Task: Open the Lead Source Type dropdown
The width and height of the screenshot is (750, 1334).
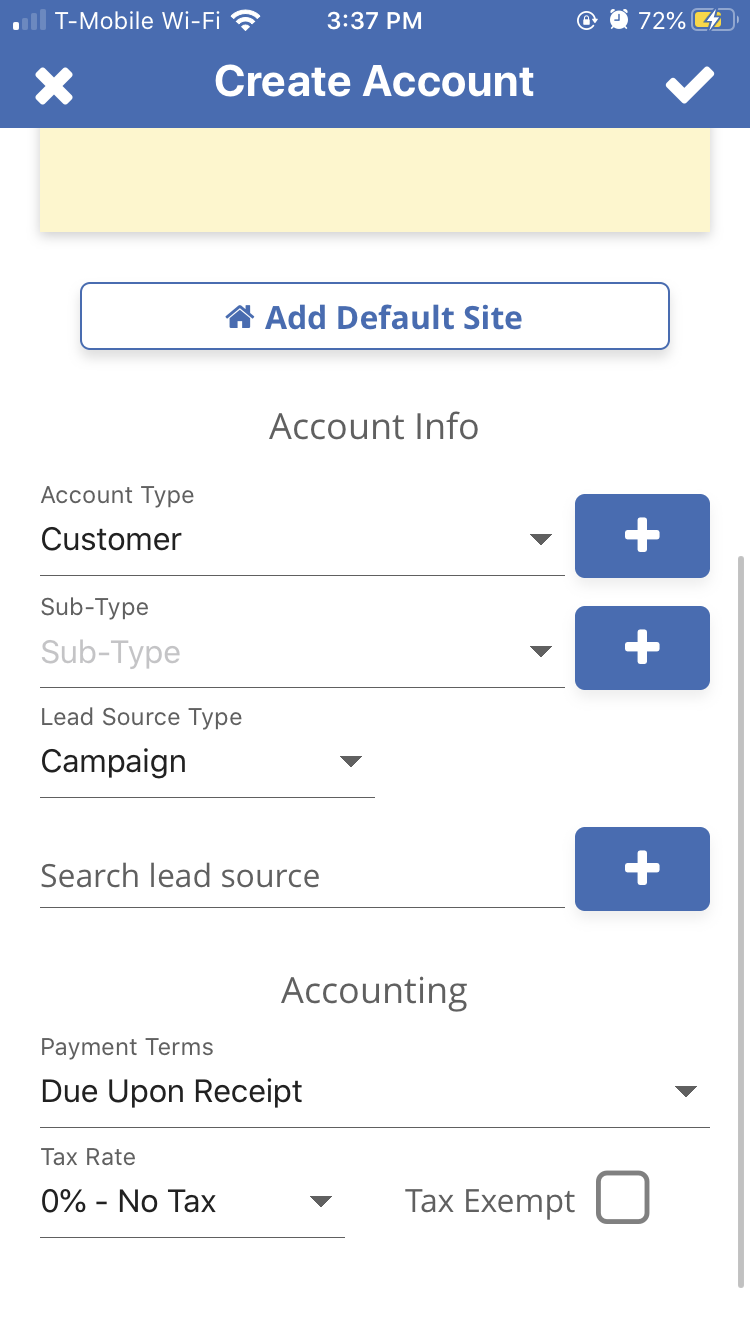Action: [206, 762]
